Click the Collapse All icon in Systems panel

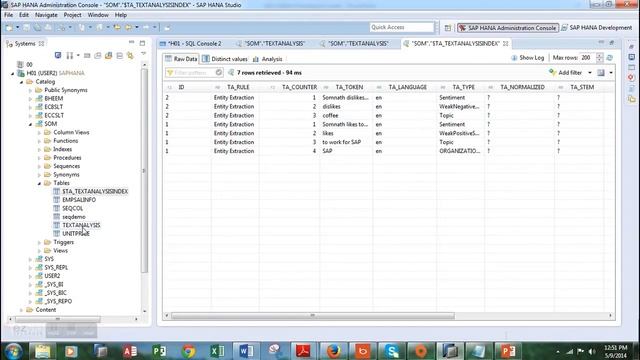[x=120, y=55]
